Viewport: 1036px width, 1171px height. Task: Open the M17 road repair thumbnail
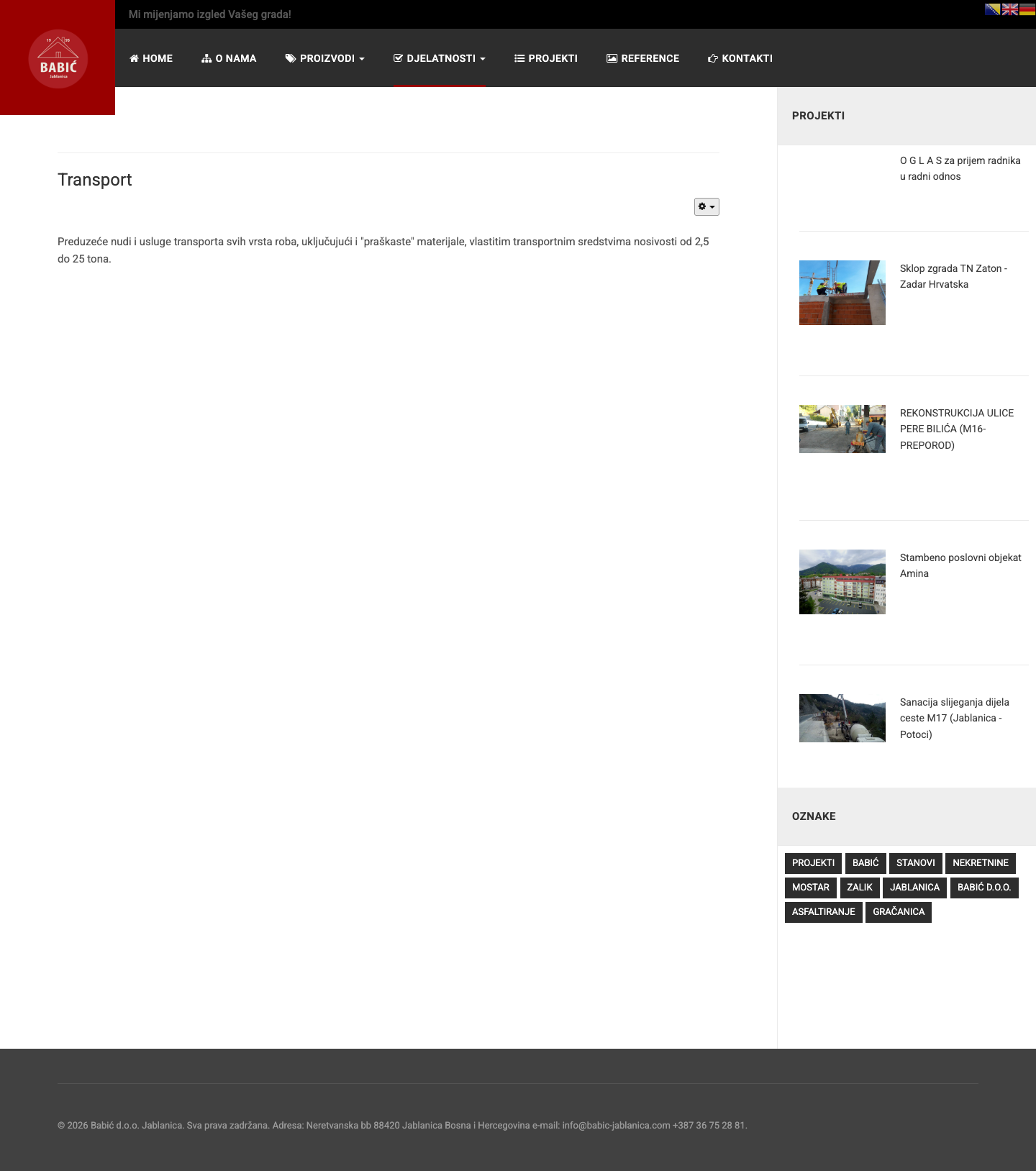tap(842, 718)
